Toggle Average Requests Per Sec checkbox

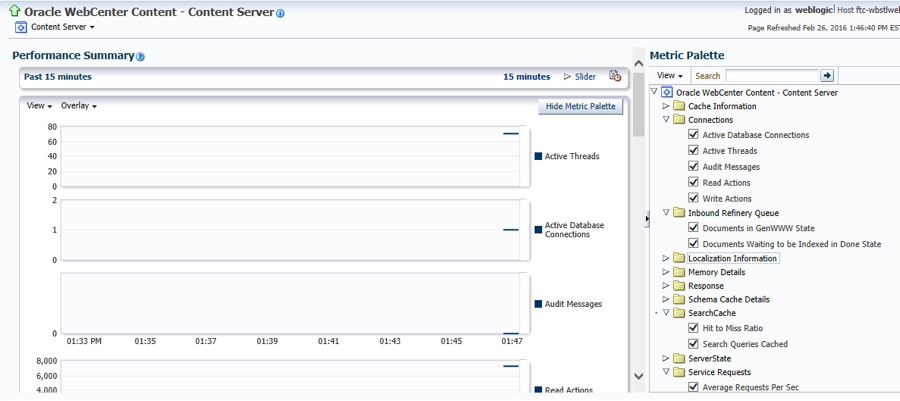click(x=693, y=387)
